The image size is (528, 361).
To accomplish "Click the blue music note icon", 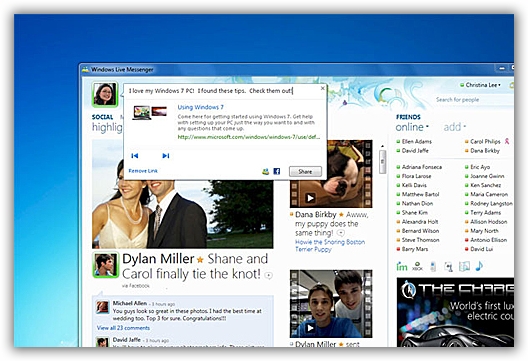I will pos(480,266).
